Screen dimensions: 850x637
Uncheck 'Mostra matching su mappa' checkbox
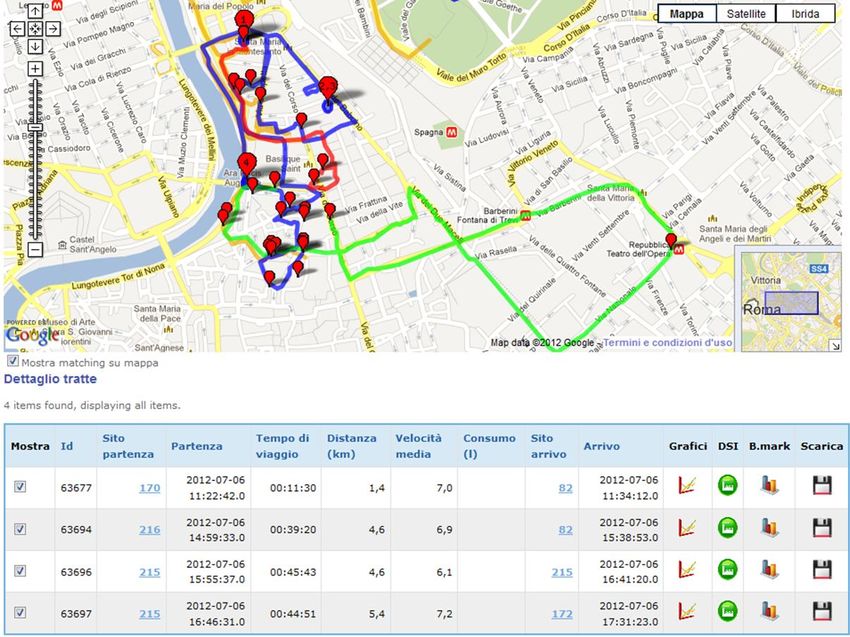pos(12,362)
